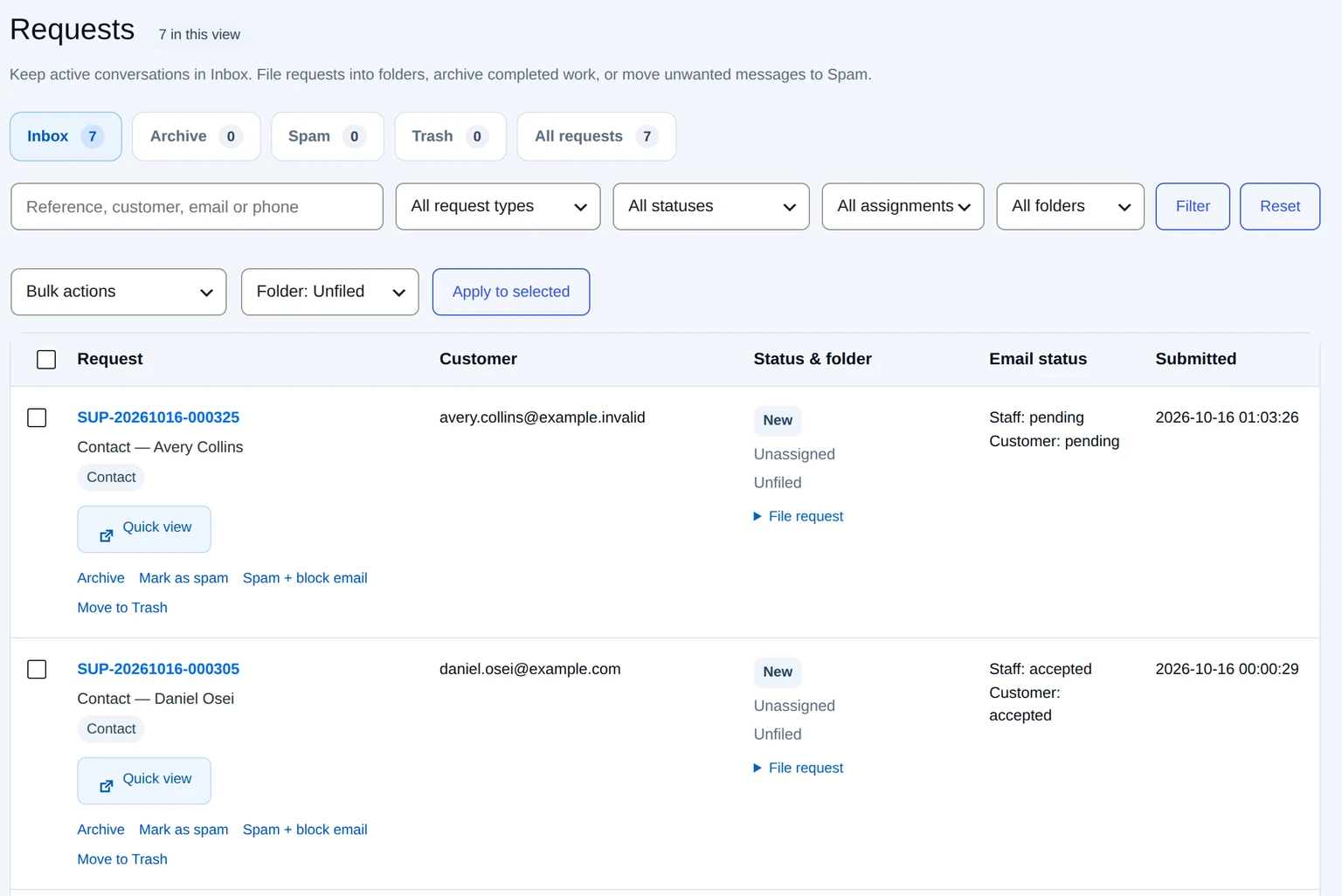Viewport: 1342px width, 896px height.
Task: Archive the Daniel Osei request
Action: (x=100, y=830)
